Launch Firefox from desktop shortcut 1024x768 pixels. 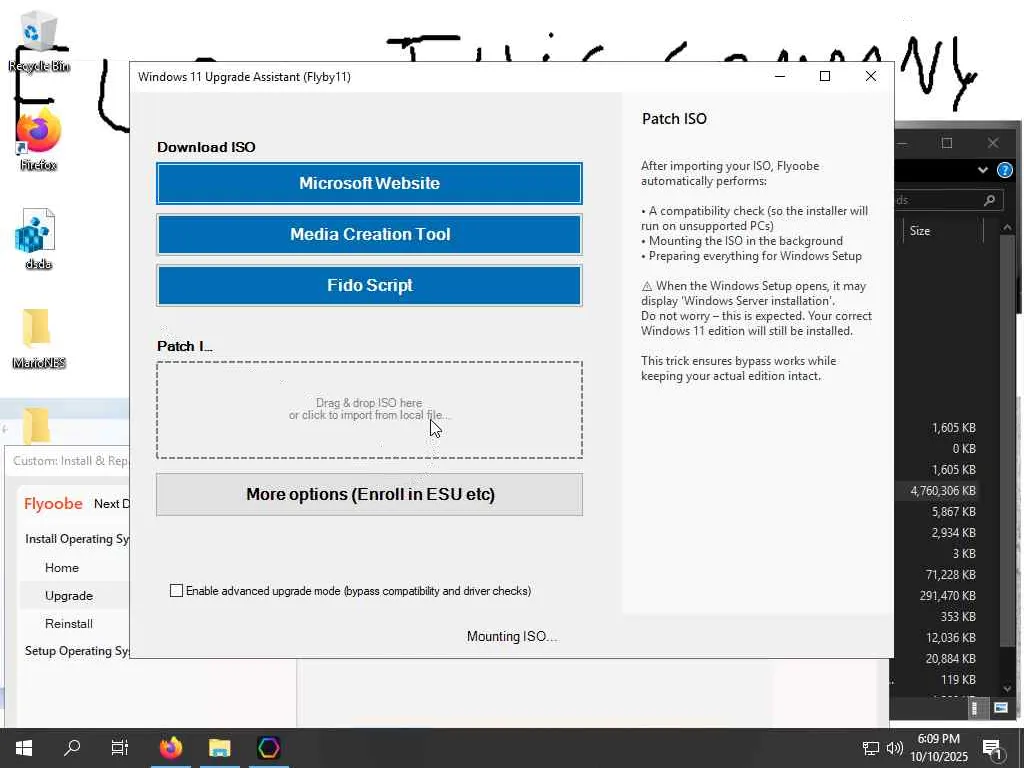38,139
